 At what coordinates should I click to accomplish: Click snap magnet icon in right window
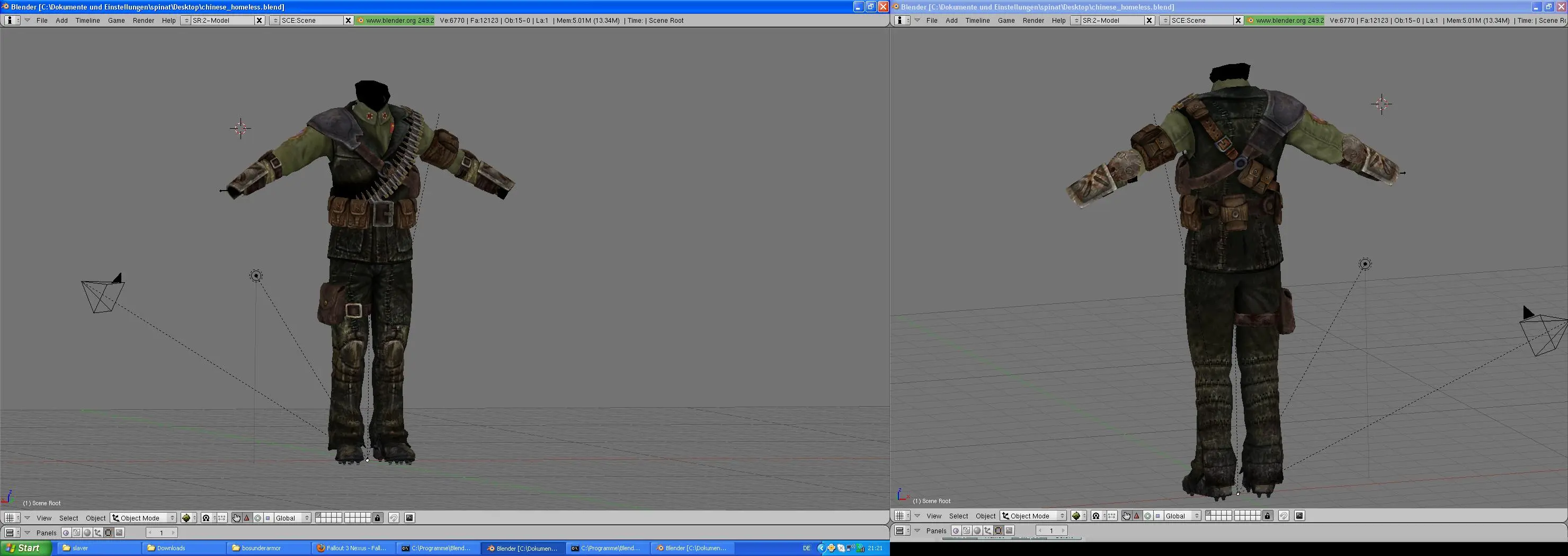coord(1284,516)
